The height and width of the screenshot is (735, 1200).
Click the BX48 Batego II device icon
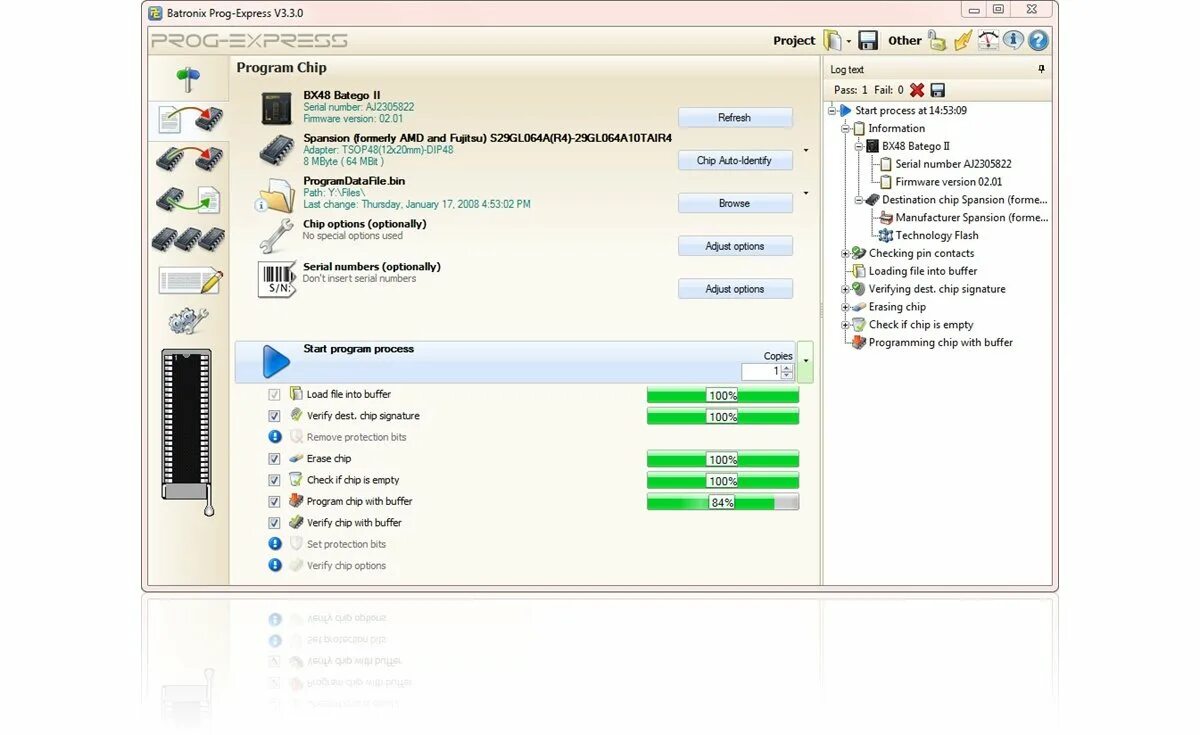(x=276, y=108)
